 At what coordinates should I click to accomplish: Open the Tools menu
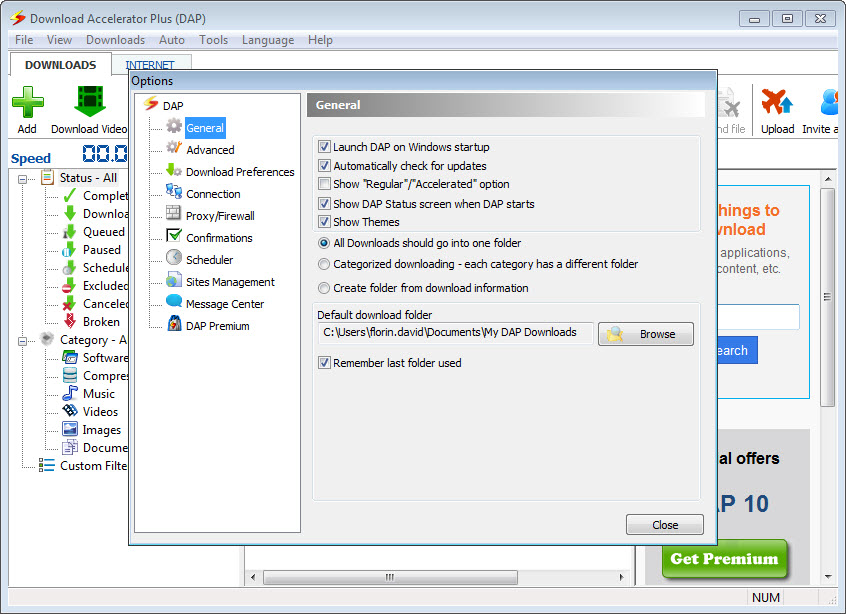tap(213, 40)
